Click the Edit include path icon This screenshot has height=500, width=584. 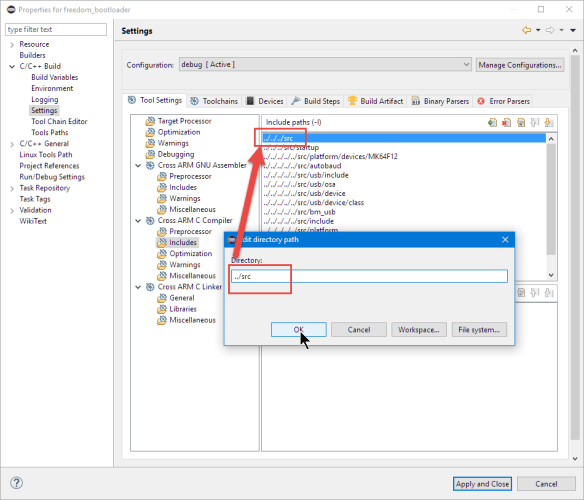click(x=521, y=122)
